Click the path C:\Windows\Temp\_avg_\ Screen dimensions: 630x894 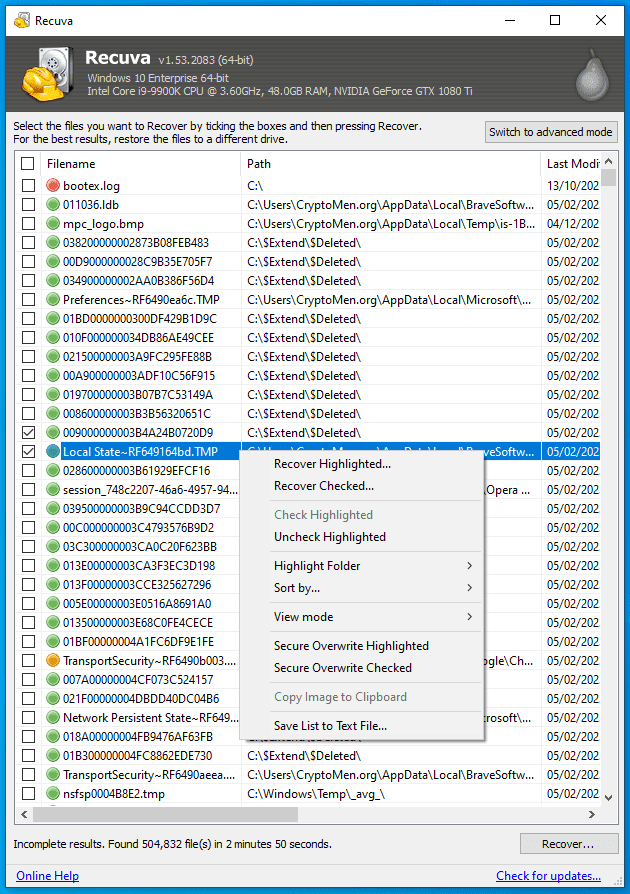(x=316, y=793)
